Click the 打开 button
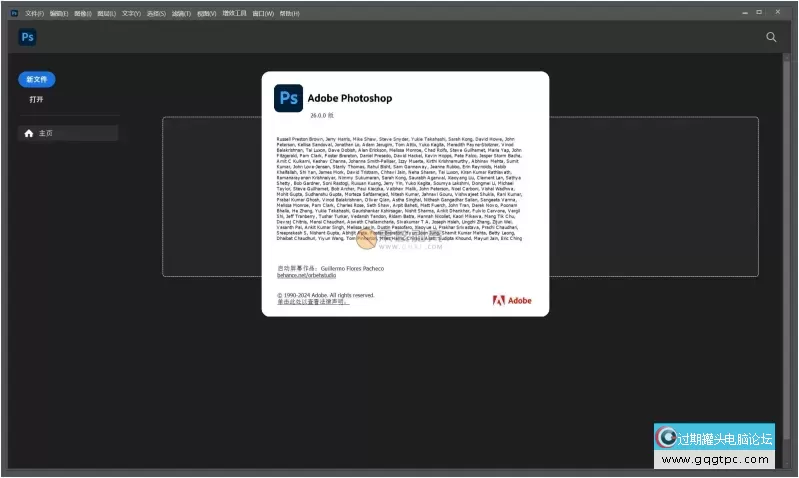 (36, 100)
